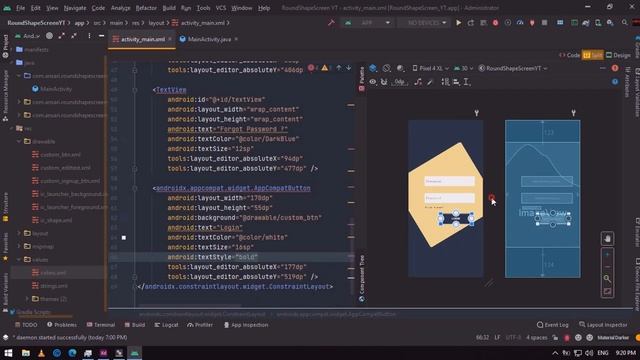This screenshot has height=360, width=640.
Task: Toggle the Resource Manager side panel
Action: coord(5,96)
